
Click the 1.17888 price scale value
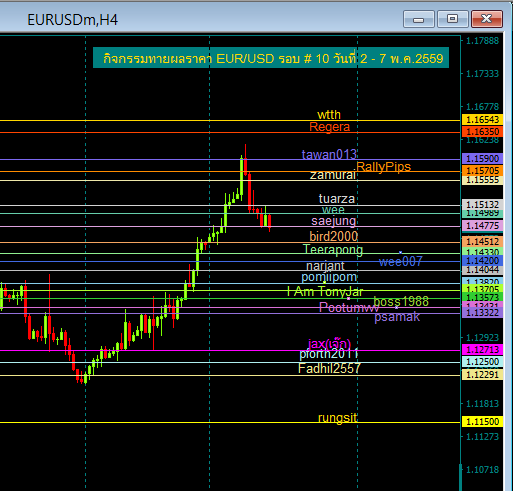click(482, 41)
